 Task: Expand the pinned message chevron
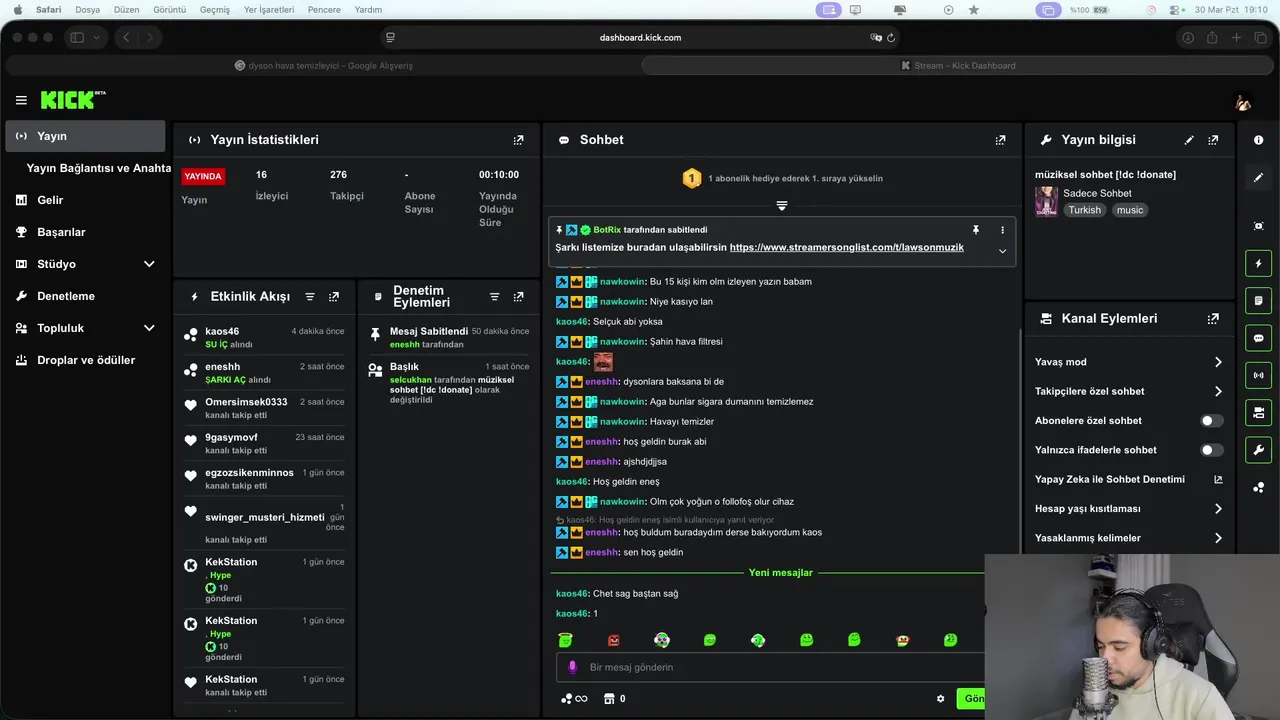pyautogui.click(x=1002, y=251)
